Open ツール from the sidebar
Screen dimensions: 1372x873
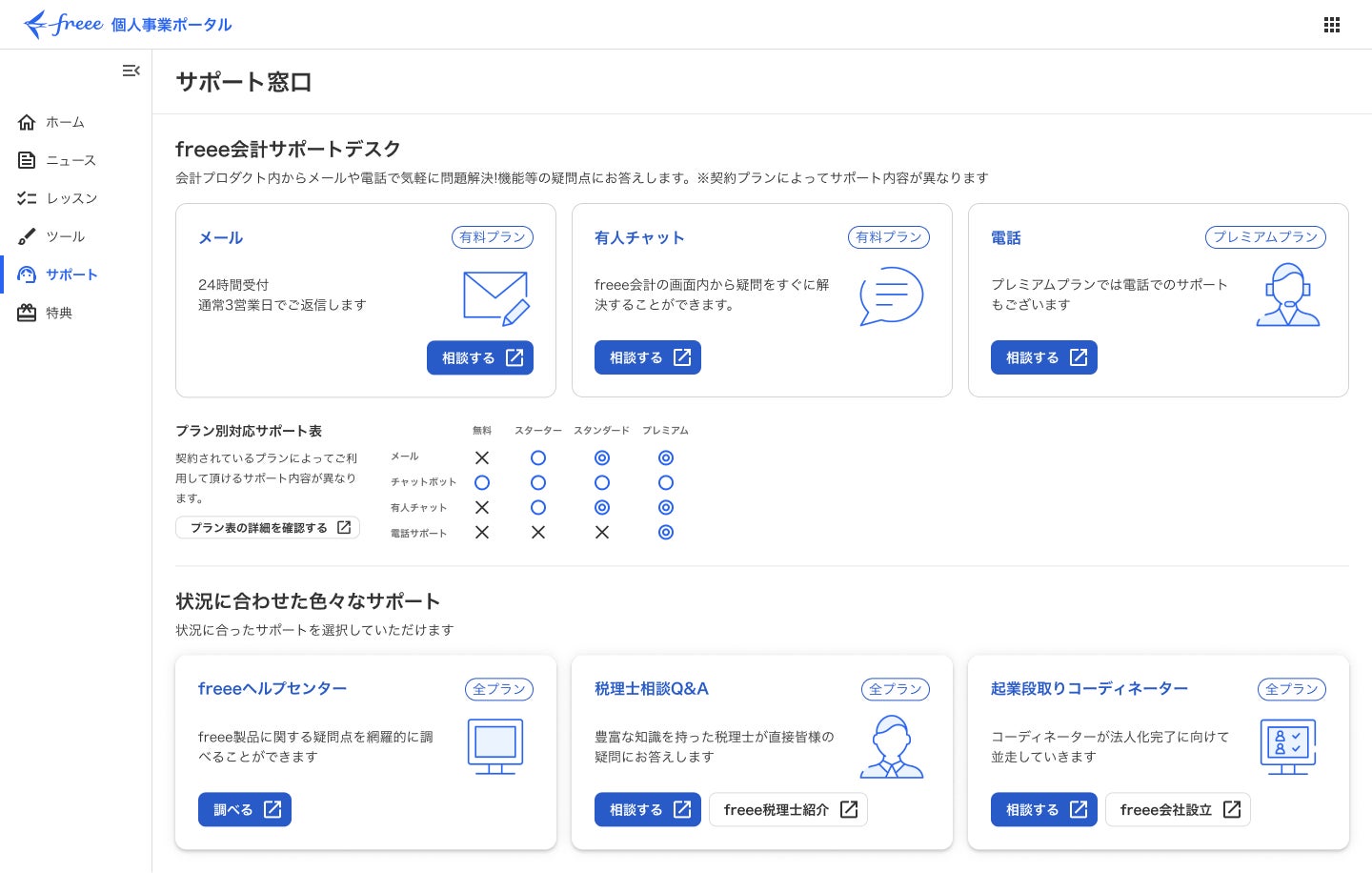coord(76,236)
